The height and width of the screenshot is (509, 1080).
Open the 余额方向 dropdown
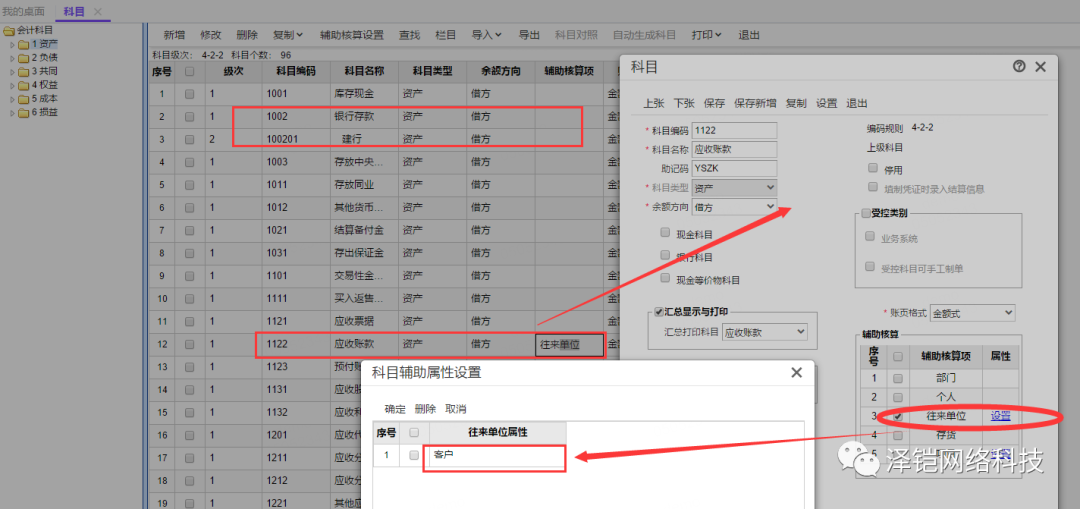pos(734,207)
